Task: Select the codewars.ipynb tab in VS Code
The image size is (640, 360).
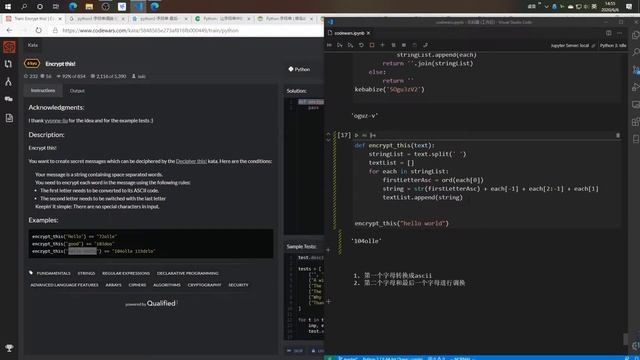Action: point(348,33)
